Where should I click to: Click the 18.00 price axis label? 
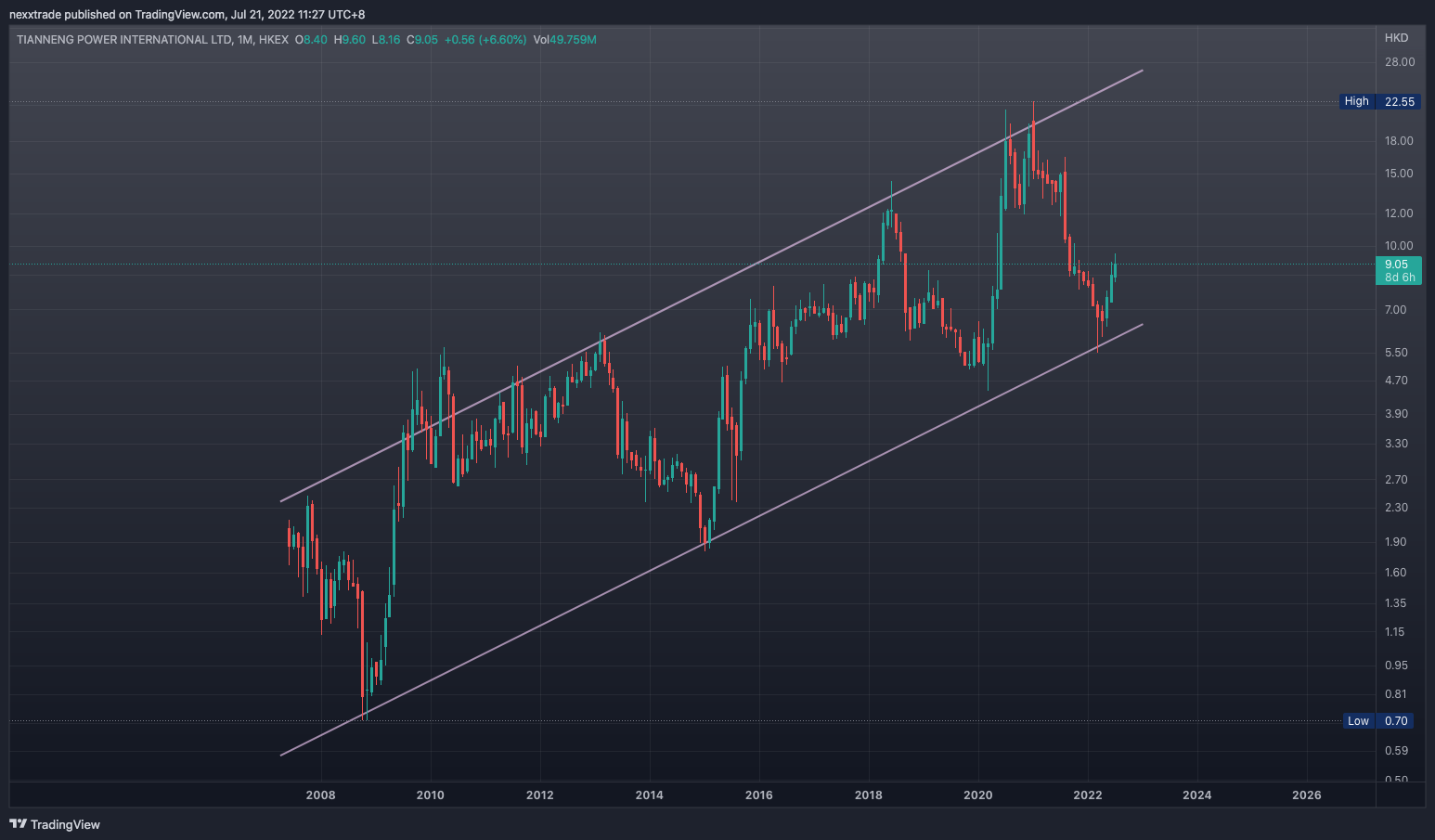coord(1399,141)
